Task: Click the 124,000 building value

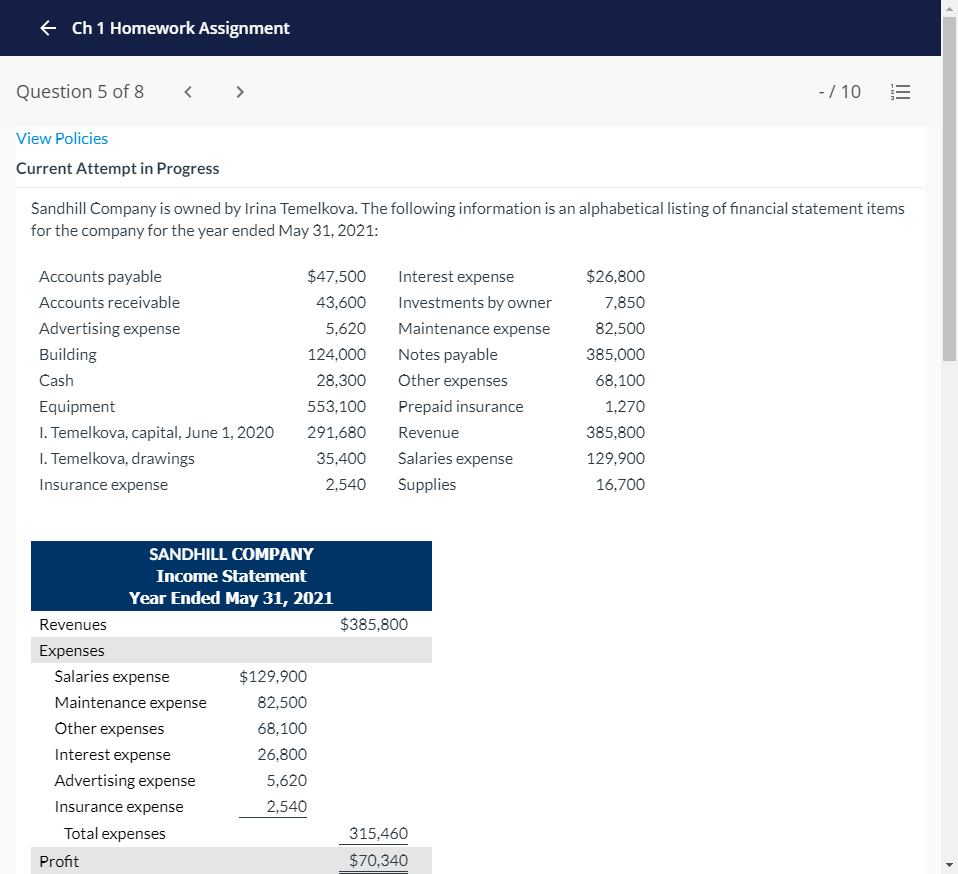Action: coord(337,355)
